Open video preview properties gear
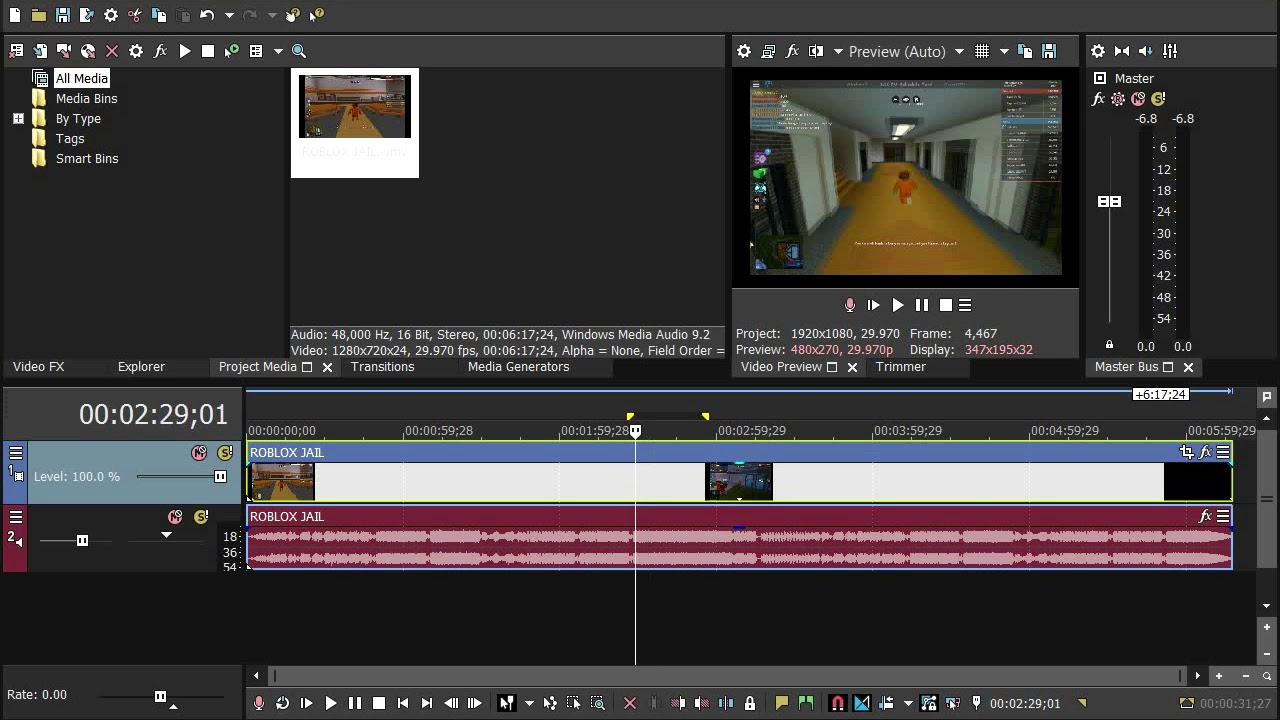 [743, 51]
